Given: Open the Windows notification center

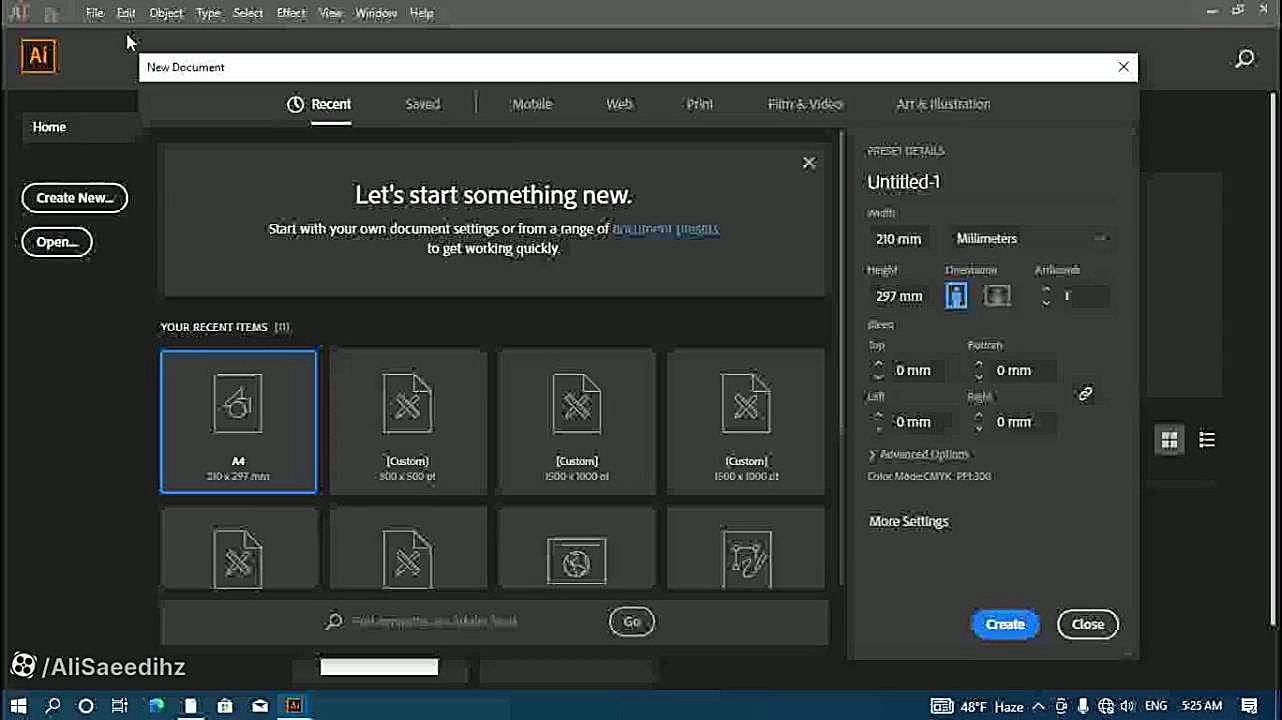Looking at the screenshot, I should 1249,706.
